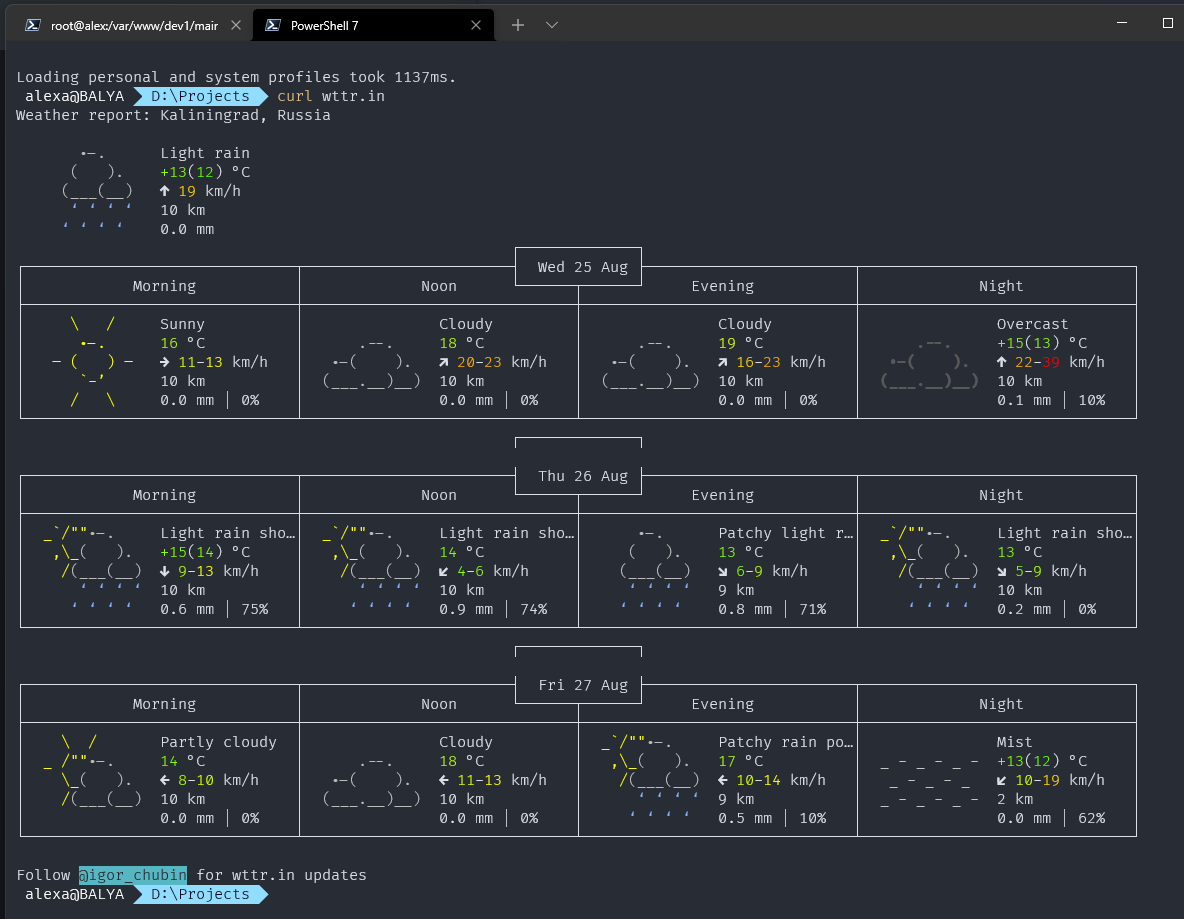Click the PowerShell 7 tab icon
1184x919 pixels.
[272, 25]
